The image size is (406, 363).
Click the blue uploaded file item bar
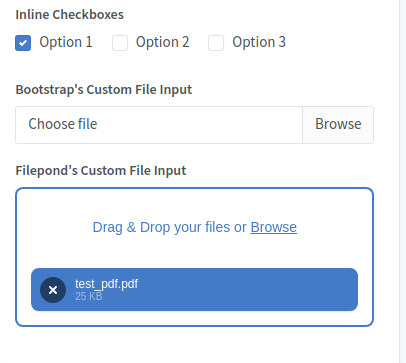tap(194, 290)
